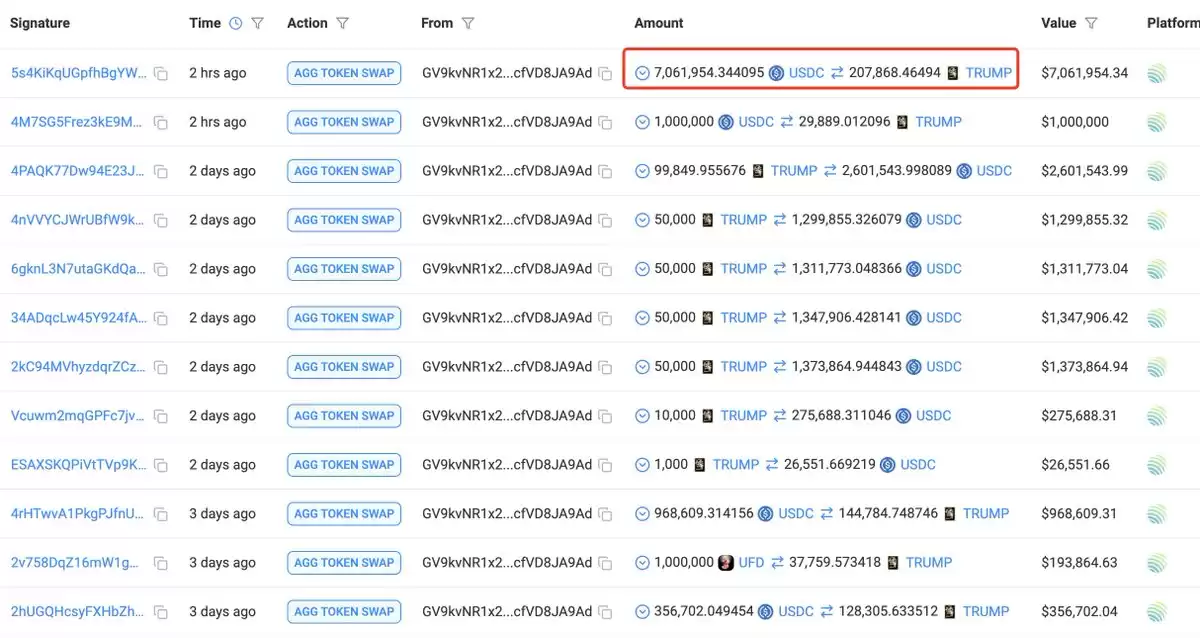
Task: Expand amount details for 99,849.955676 TRUMP
Action: click(642, 171)
